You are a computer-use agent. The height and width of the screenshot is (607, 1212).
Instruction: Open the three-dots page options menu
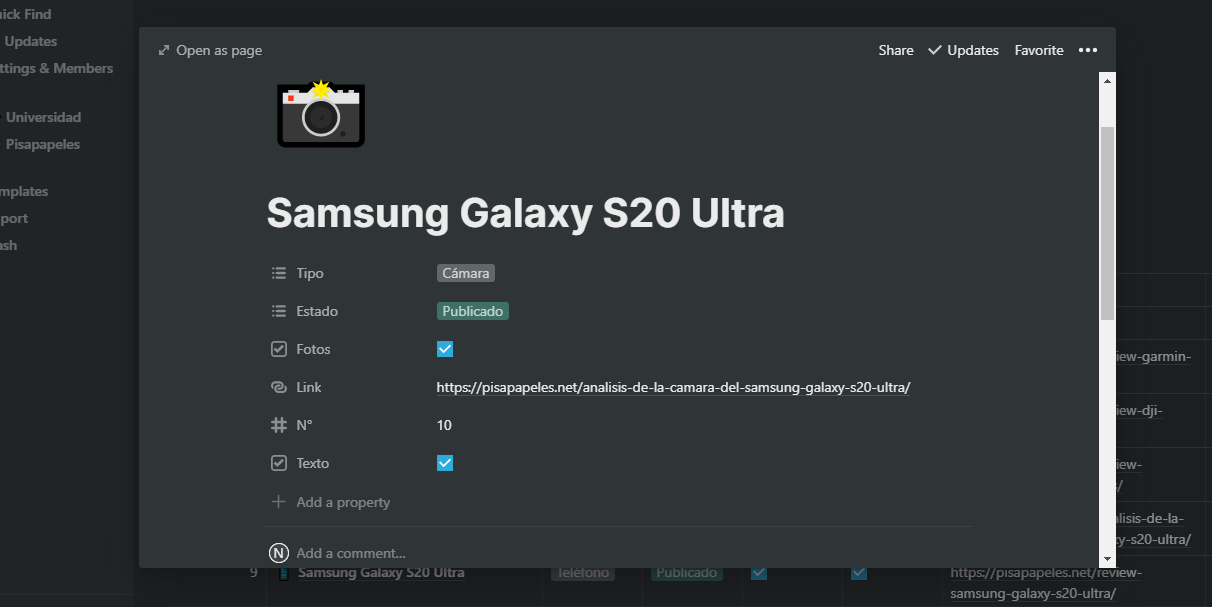tap(1088, 50)
